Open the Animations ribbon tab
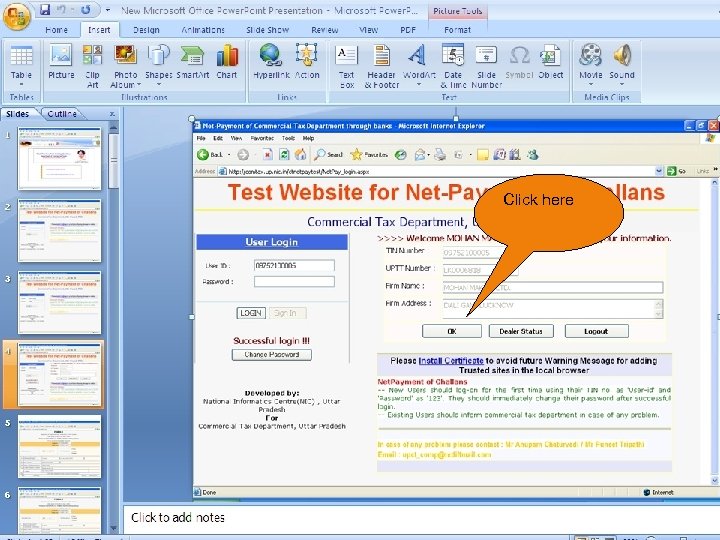 pyautogui.click(x=202, y=30)
